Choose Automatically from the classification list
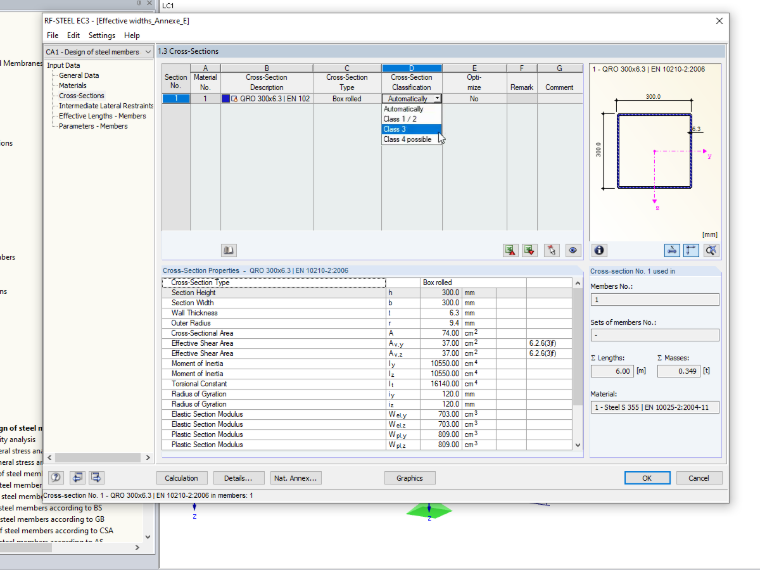 point(412,109)
